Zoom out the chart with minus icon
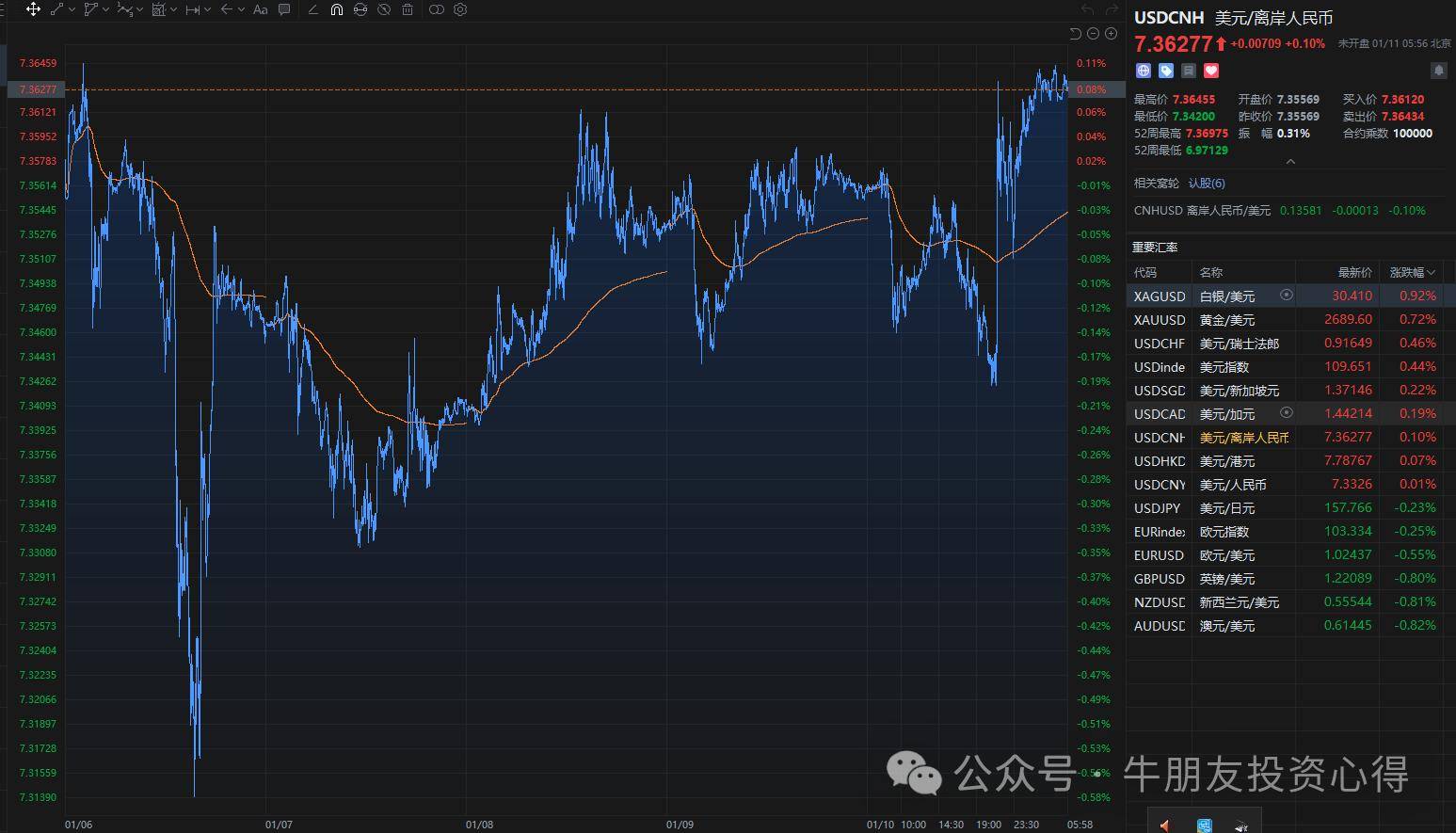The image size is (1456, 833). point(1094,34)
